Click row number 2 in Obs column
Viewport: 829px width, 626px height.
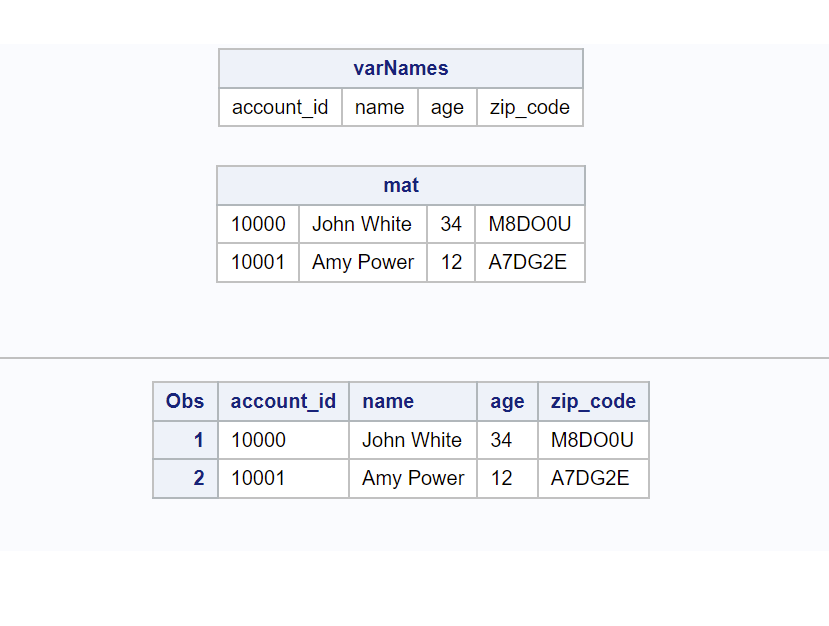coord(198,478)
